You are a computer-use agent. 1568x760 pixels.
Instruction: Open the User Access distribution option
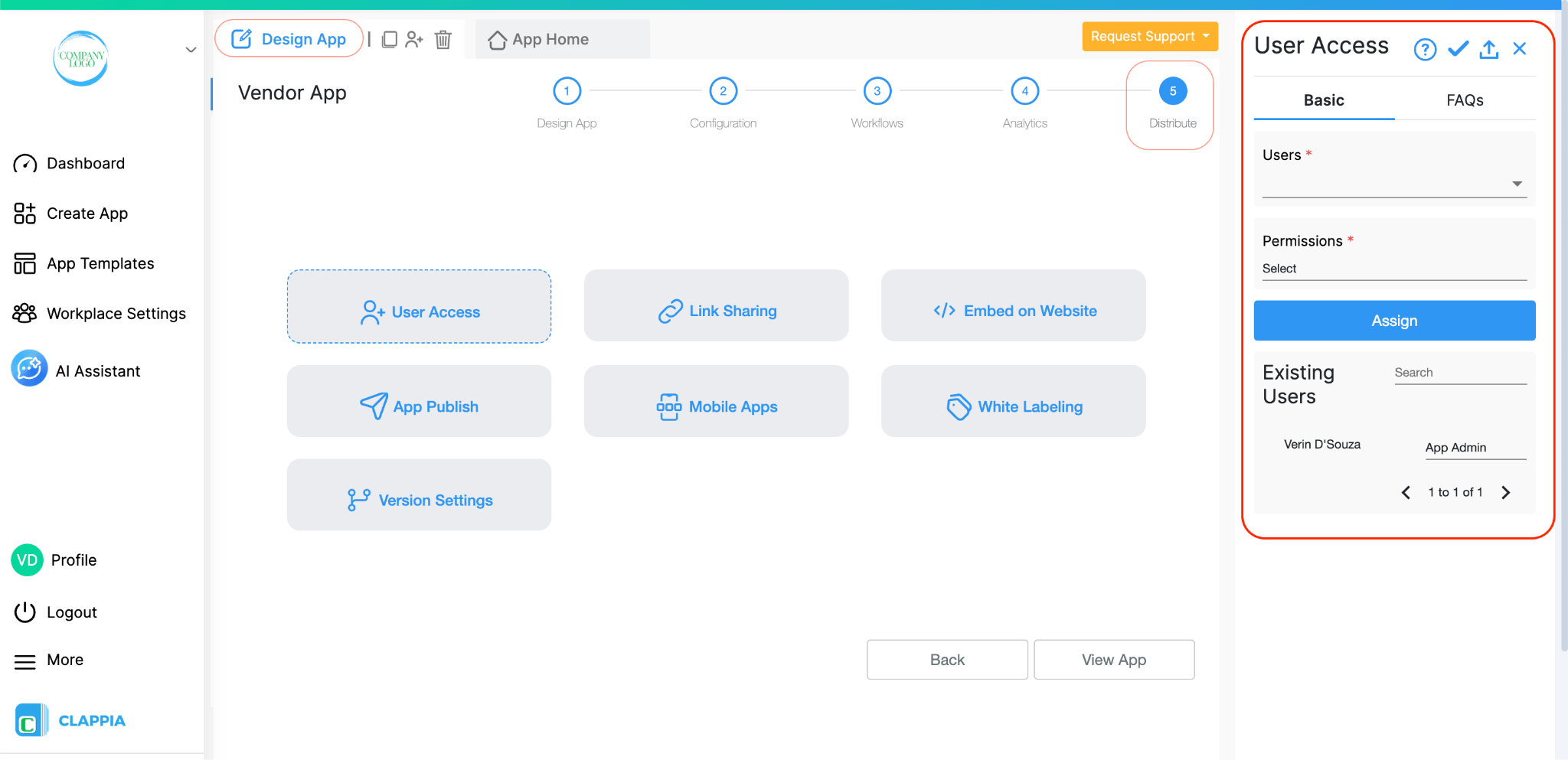[418, 308]
